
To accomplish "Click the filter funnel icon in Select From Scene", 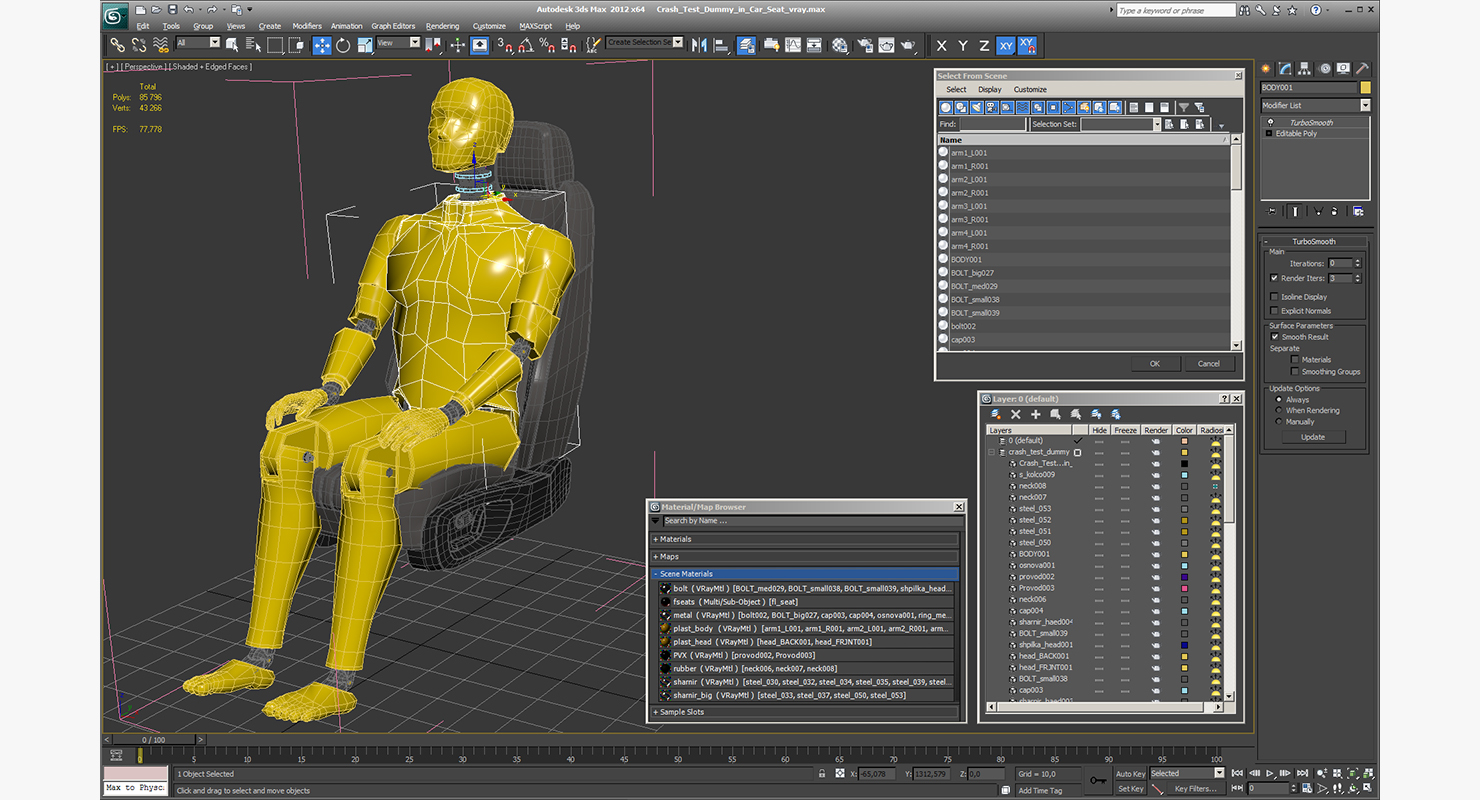I will 1184,107.
